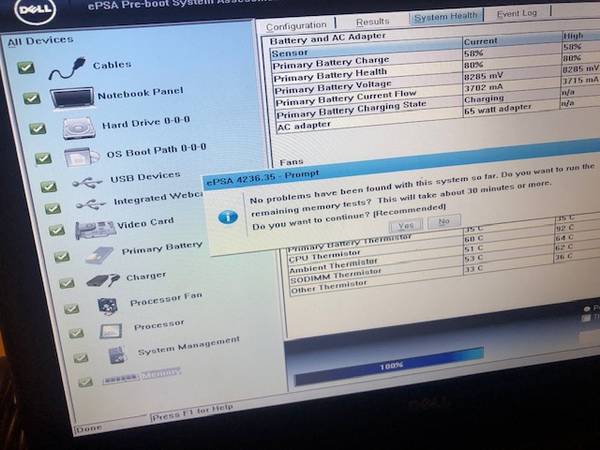The width and height of the screenshot is (600, 450).
Task: Click the blue info icon in prompt
Action: coord(228,214)
